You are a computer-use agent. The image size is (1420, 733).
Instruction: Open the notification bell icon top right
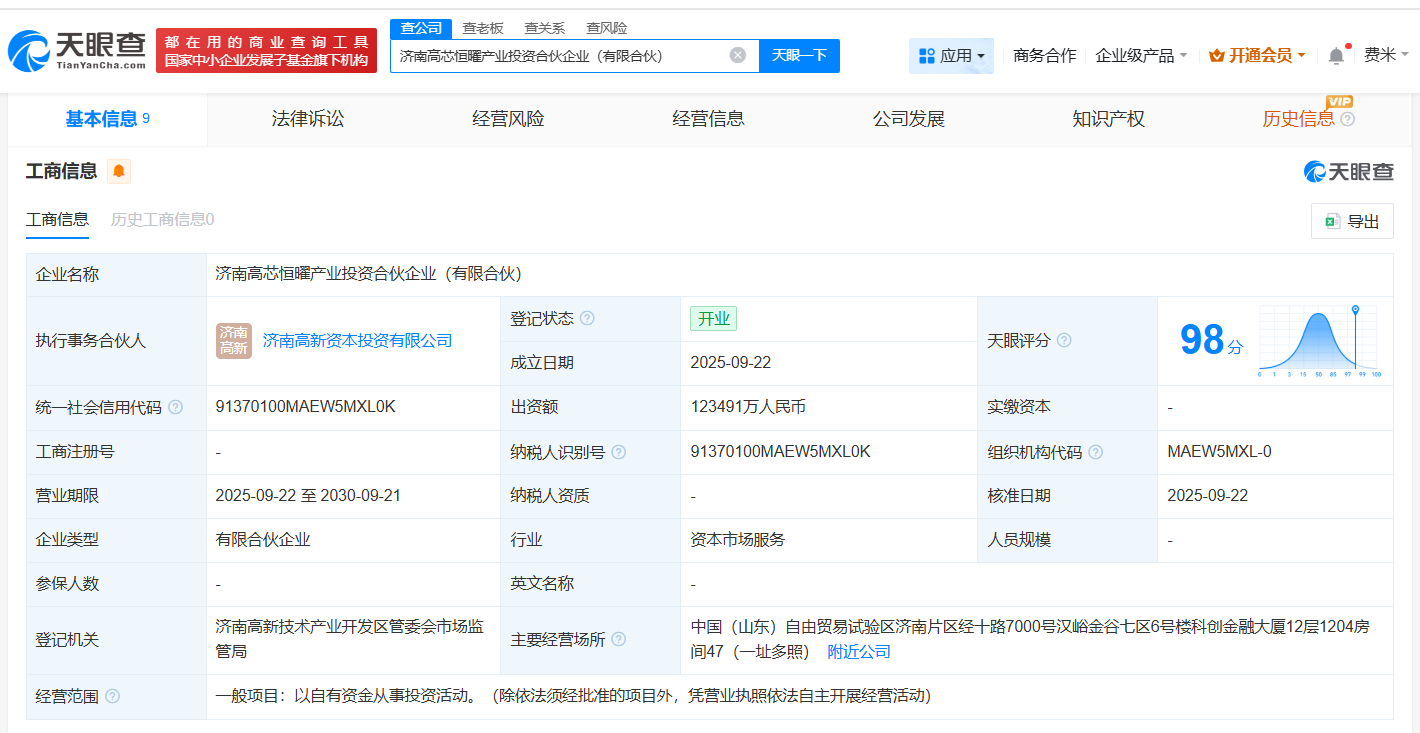coord(1334,55)
